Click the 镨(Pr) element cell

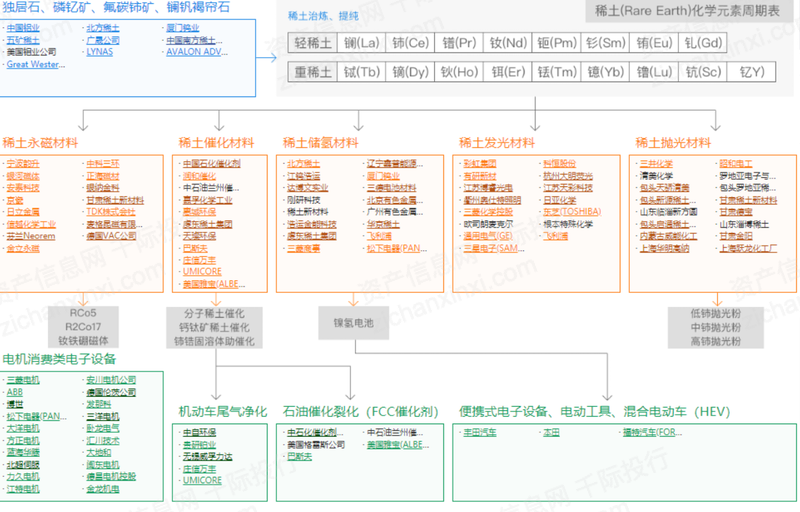click(459, 43)
